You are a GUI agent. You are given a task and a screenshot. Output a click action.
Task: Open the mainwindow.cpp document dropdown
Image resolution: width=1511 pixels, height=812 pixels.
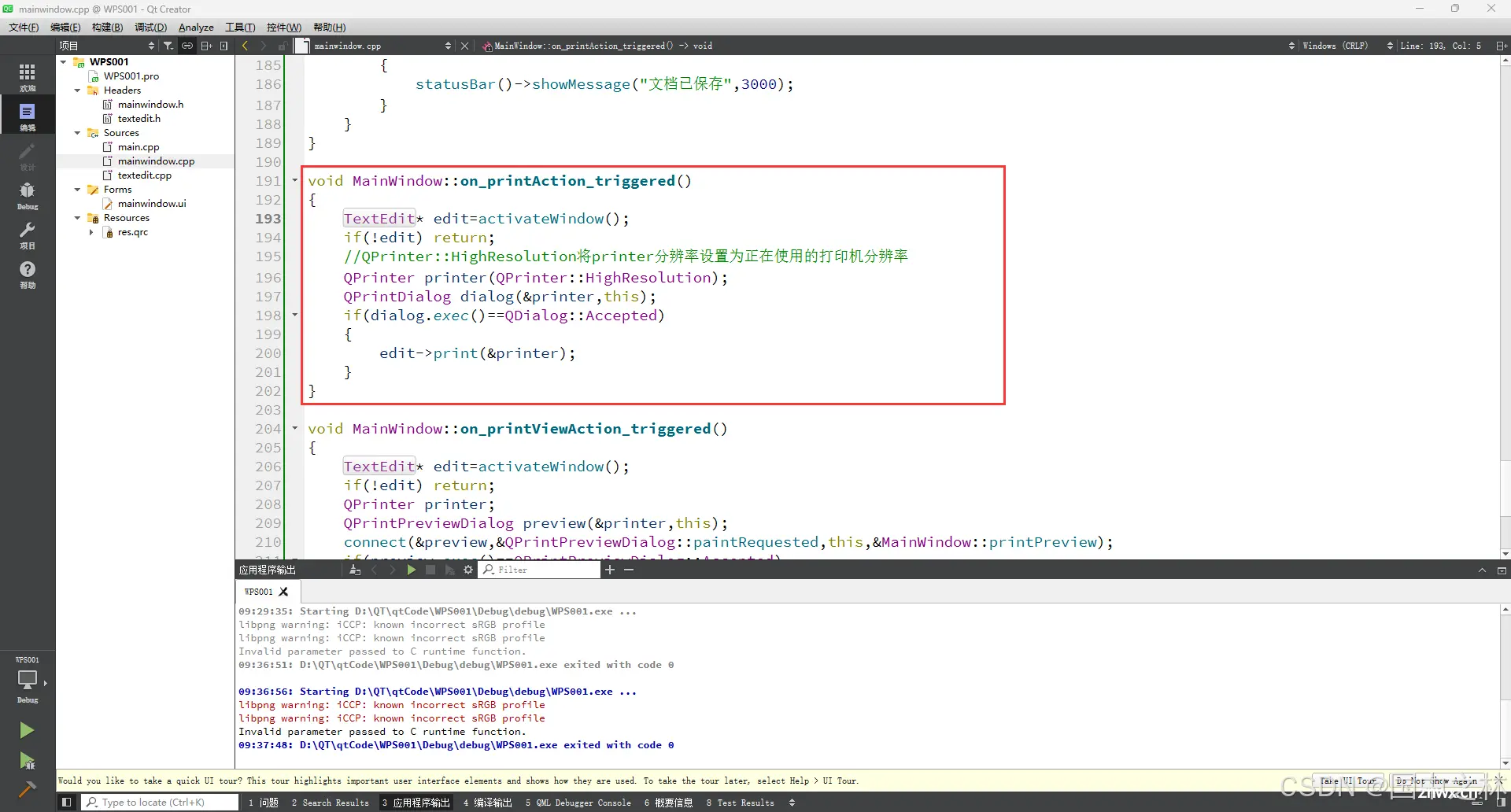pyautogui.click(x=382, y=46)
